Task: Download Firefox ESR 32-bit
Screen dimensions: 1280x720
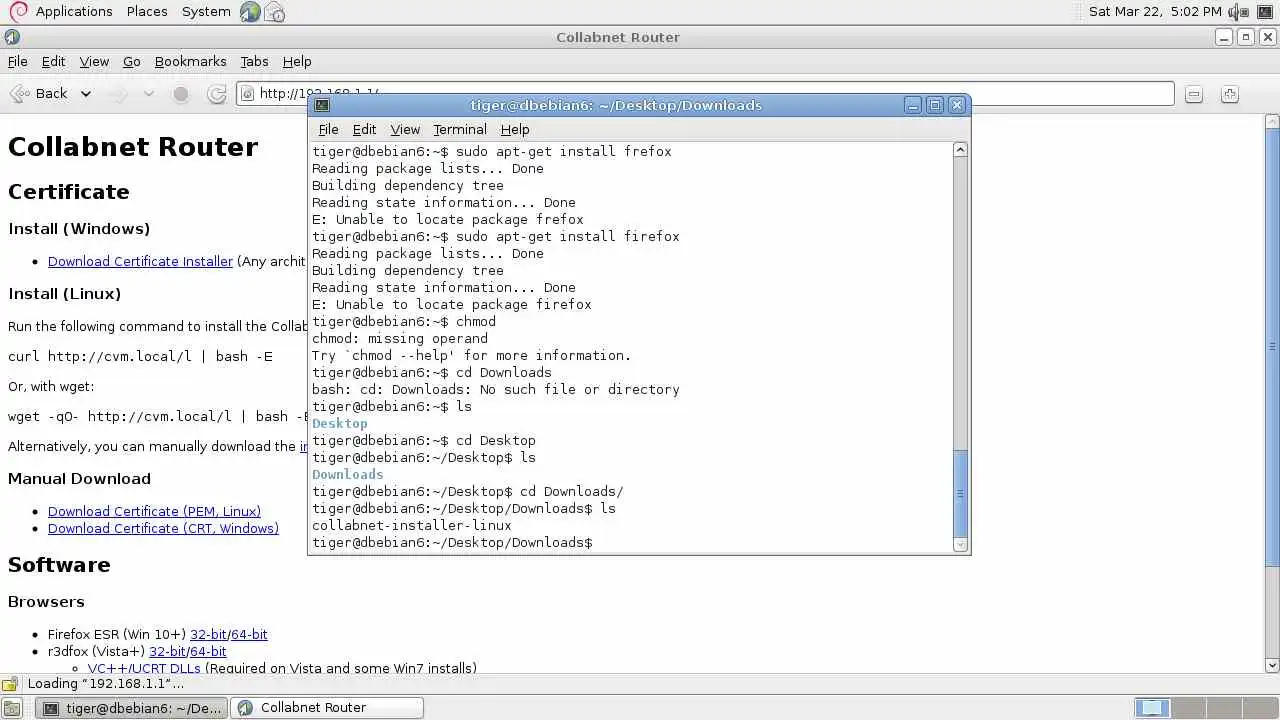Action: pos(208,634)
